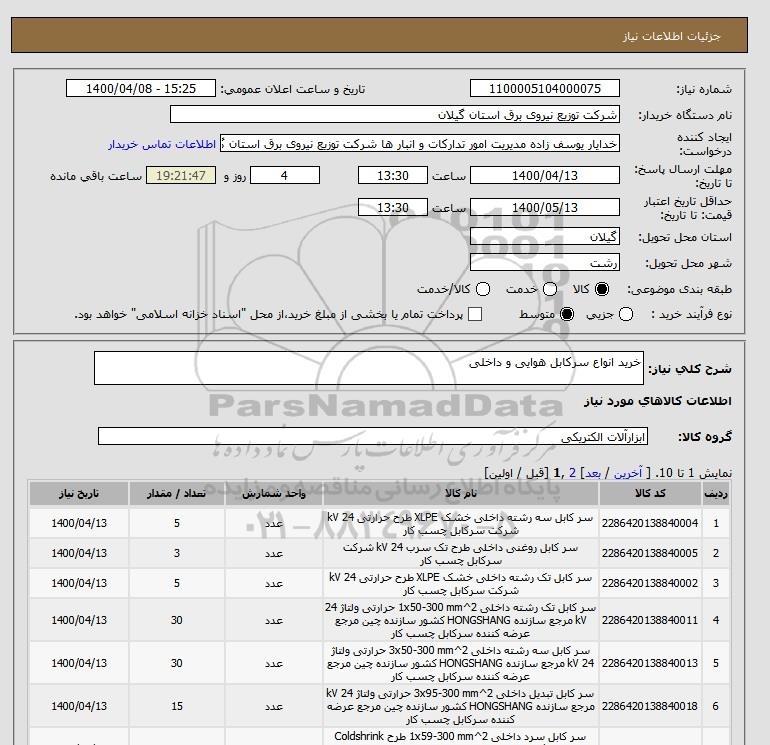Click item code 2286420138840018
The height and width of the screenshot is (745, 770).
650,706
